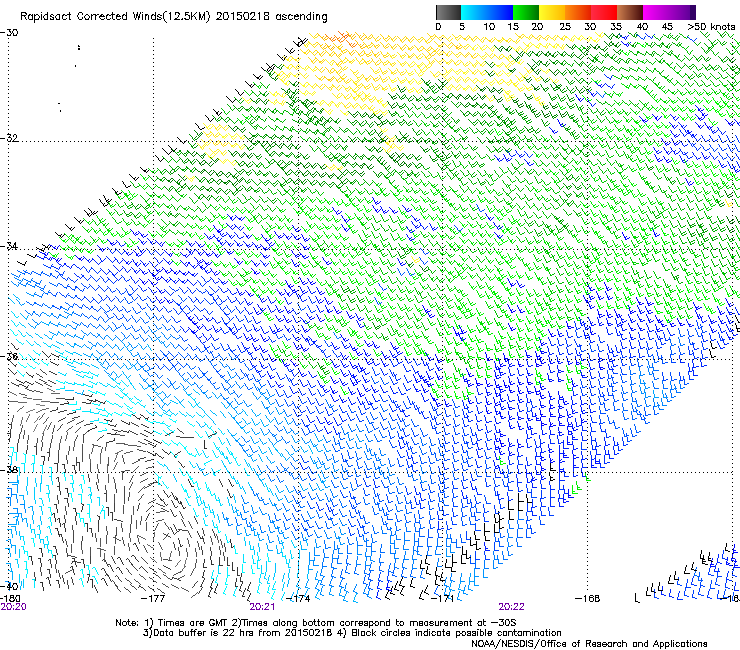The image size is (740, 650).
Task: Click the -34 latitude axis label
Action: [9, 246]
